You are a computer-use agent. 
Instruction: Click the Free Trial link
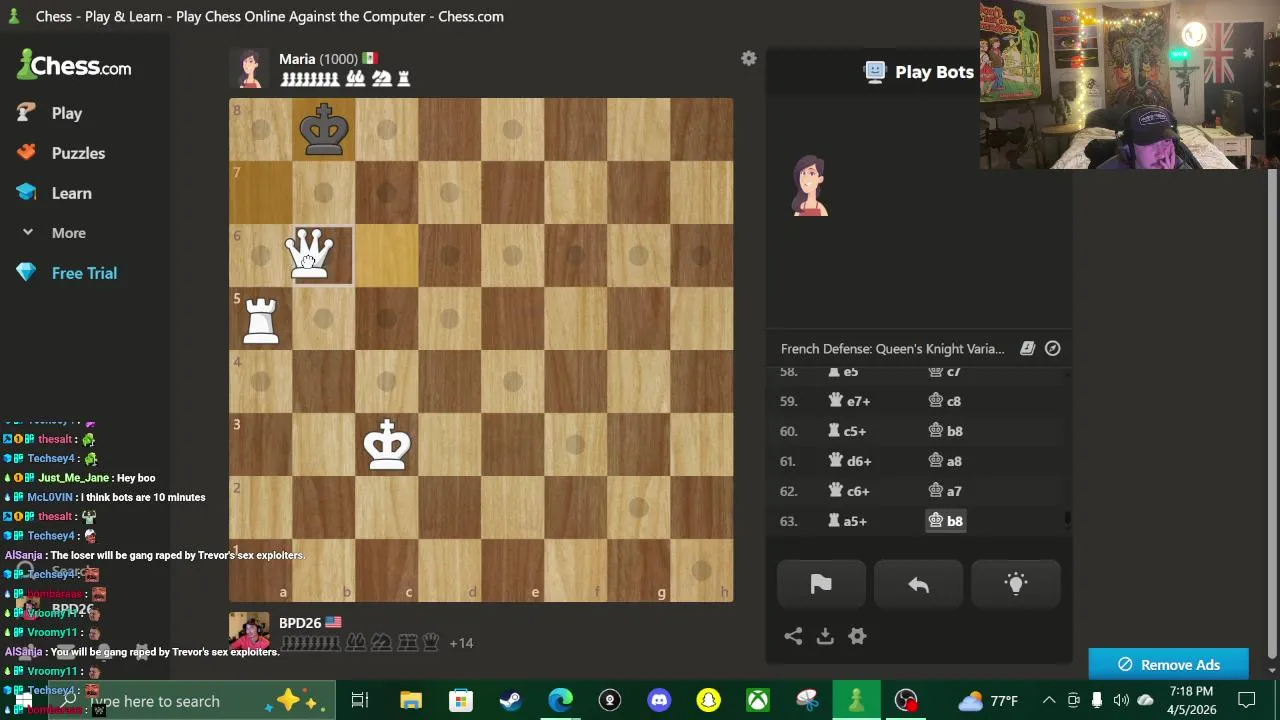pos(84,273)
